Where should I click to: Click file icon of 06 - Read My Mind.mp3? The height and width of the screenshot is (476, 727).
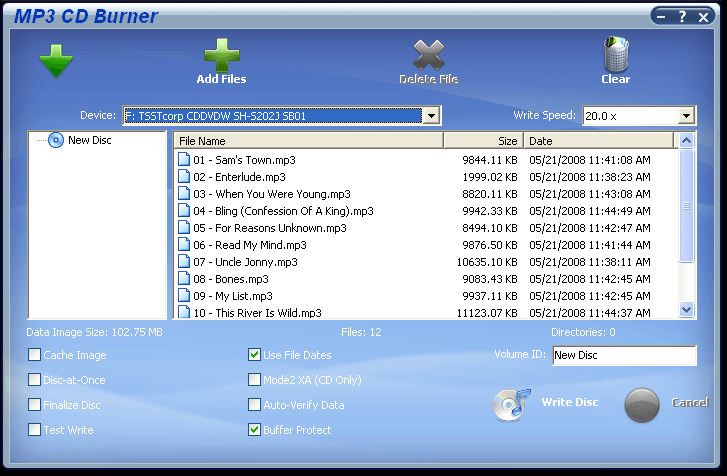[184, 245]
